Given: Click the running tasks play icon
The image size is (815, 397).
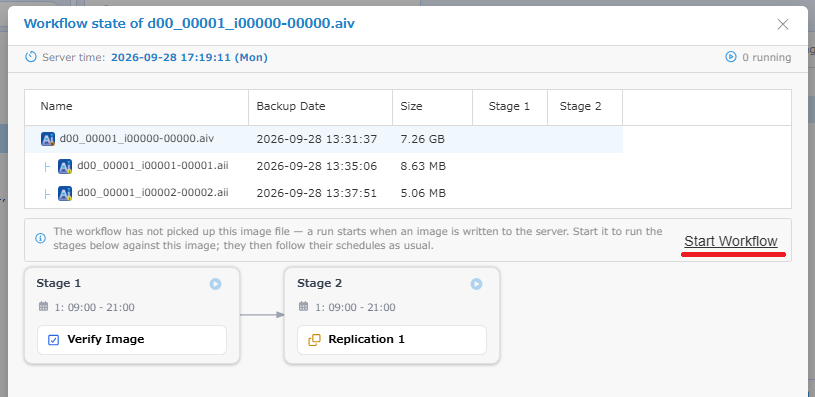Looking at the screenshot, I should point(731,57).
